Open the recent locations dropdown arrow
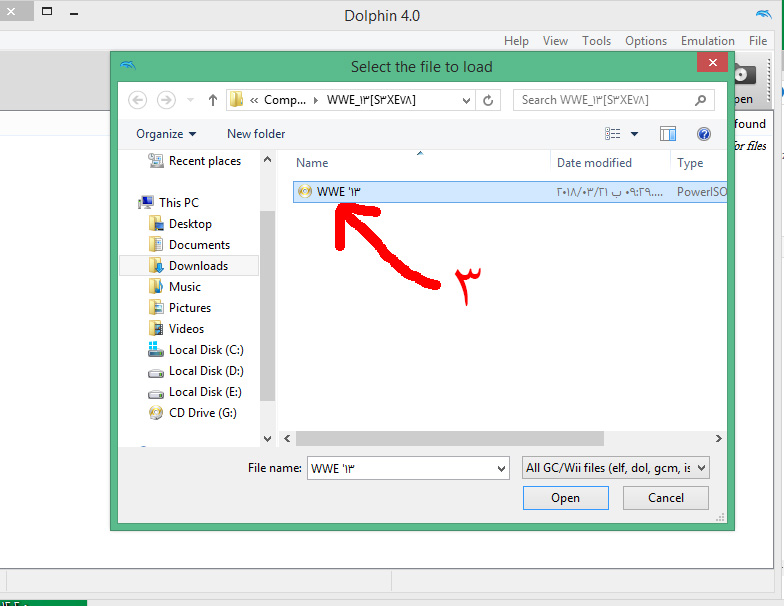 click(x=190, y=100)
